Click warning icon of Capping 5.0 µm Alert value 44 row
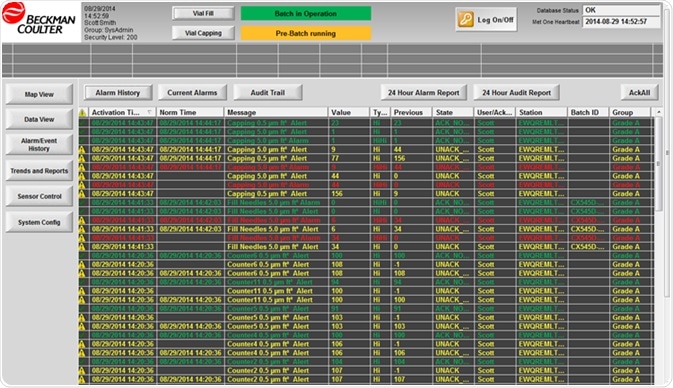This screenshot has width=673, height=388. click(x=82, y=176)
